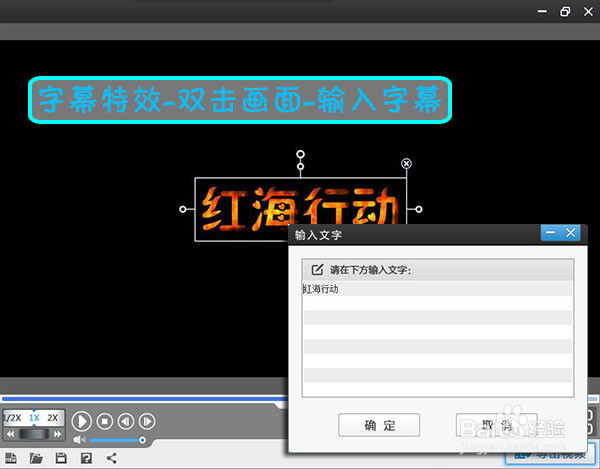
Task: Close the main application window
Action: tap(588, 12)
